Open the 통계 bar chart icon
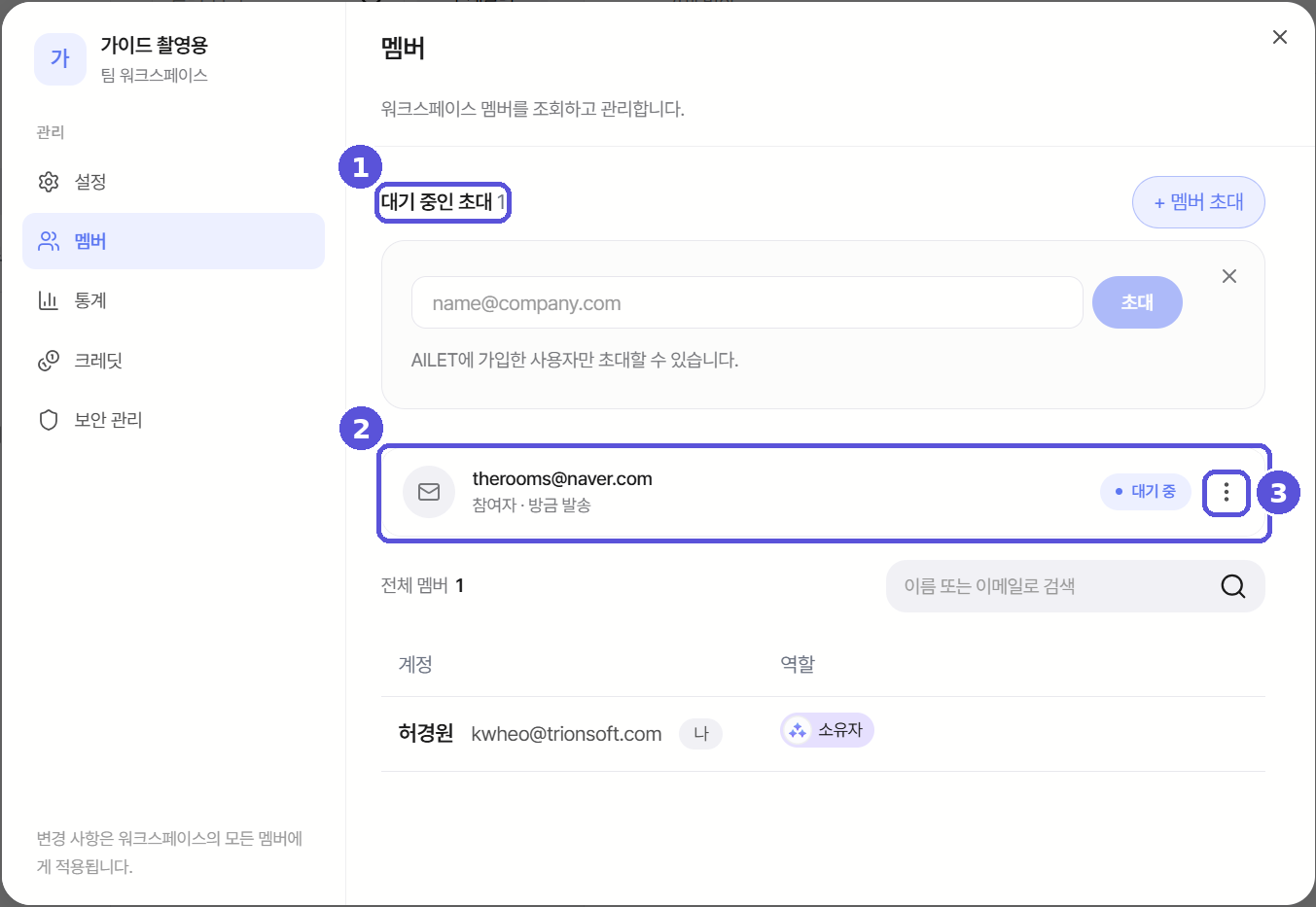1316x907 pixels. [x=49, y=300]
